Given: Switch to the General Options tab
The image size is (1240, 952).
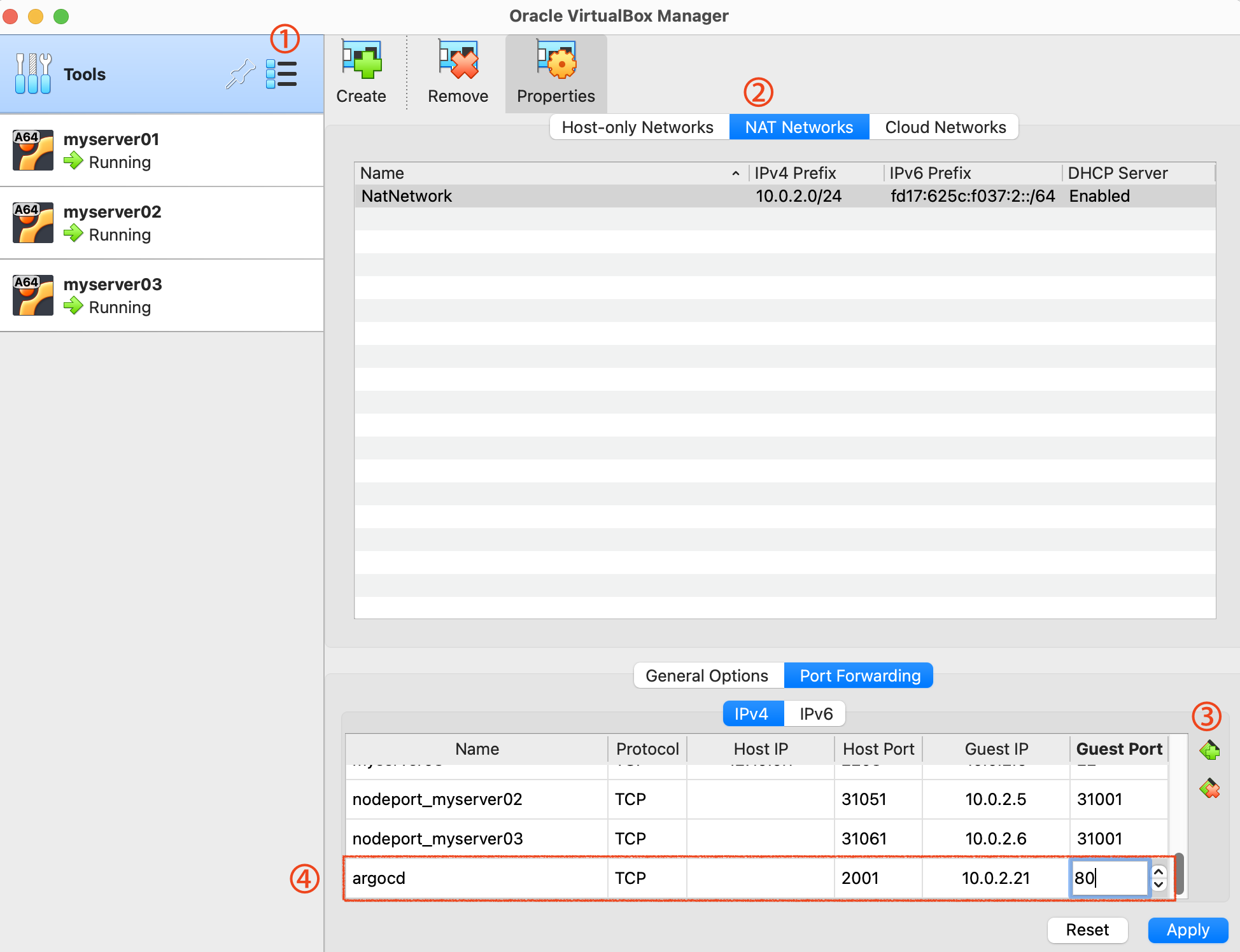Looking at the screenshot, I should coord(707,676).
